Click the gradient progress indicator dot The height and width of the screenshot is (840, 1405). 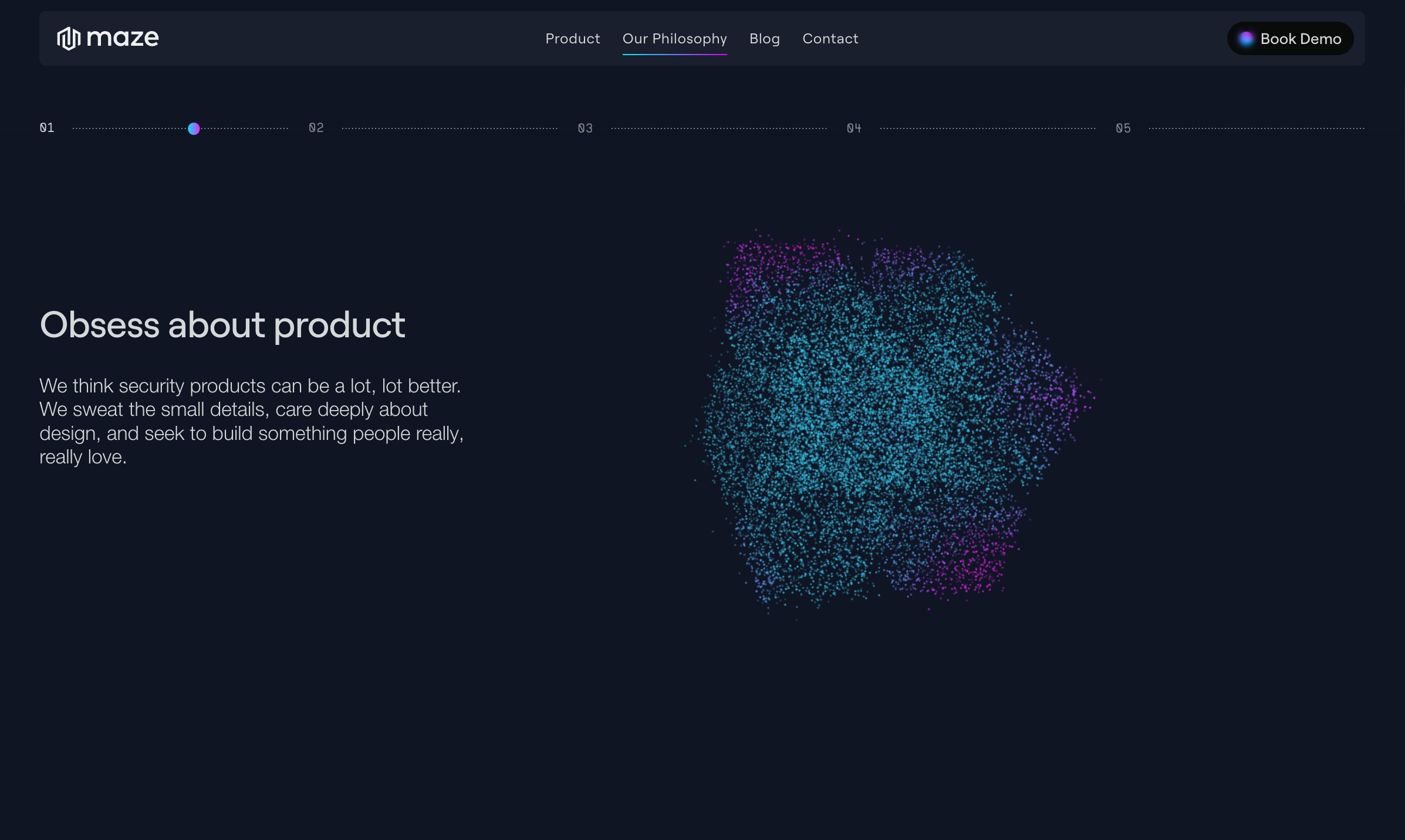pyautogui.click(x=194, y=128)
